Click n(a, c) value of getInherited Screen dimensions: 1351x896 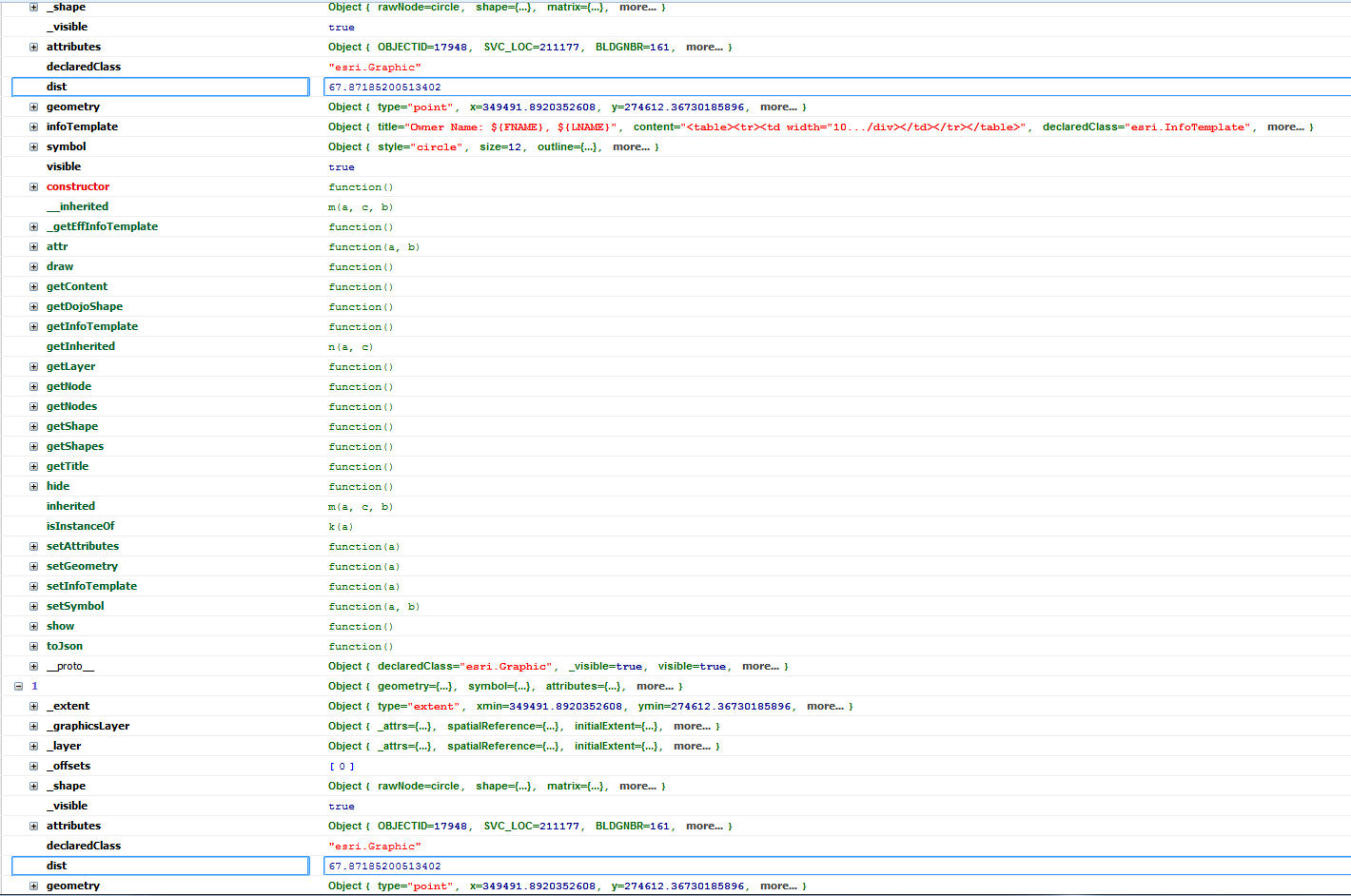point(350,346)
